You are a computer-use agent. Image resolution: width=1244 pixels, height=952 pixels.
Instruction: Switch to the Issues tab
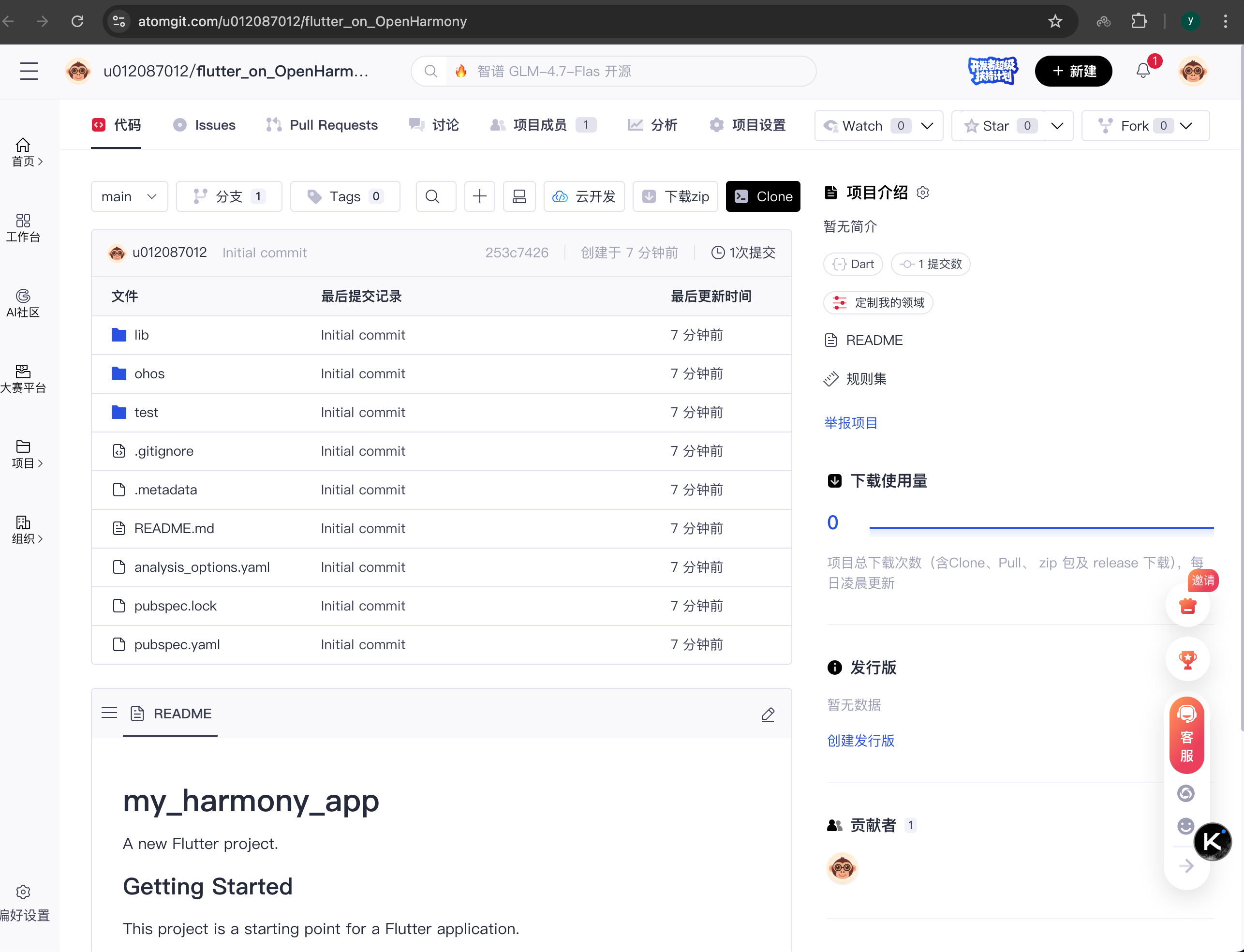(204, 125)
